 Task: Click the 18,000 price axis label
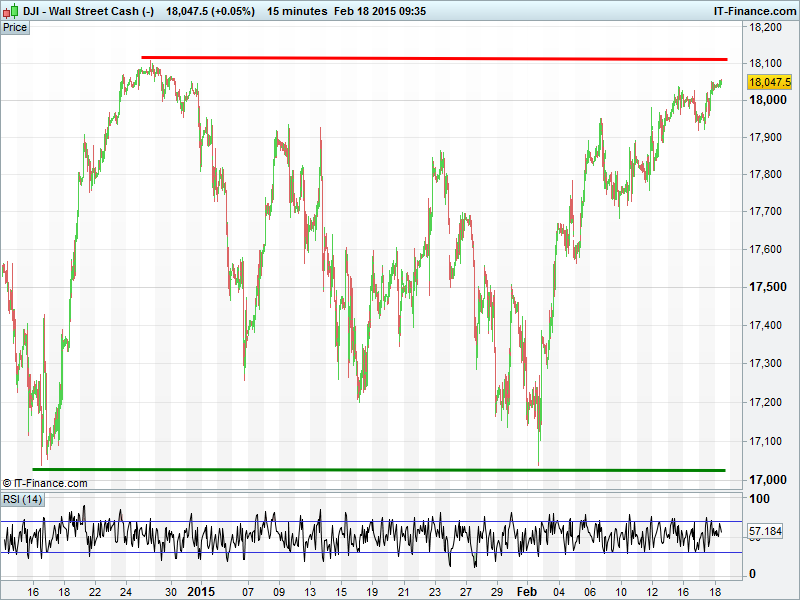[767, 99]
